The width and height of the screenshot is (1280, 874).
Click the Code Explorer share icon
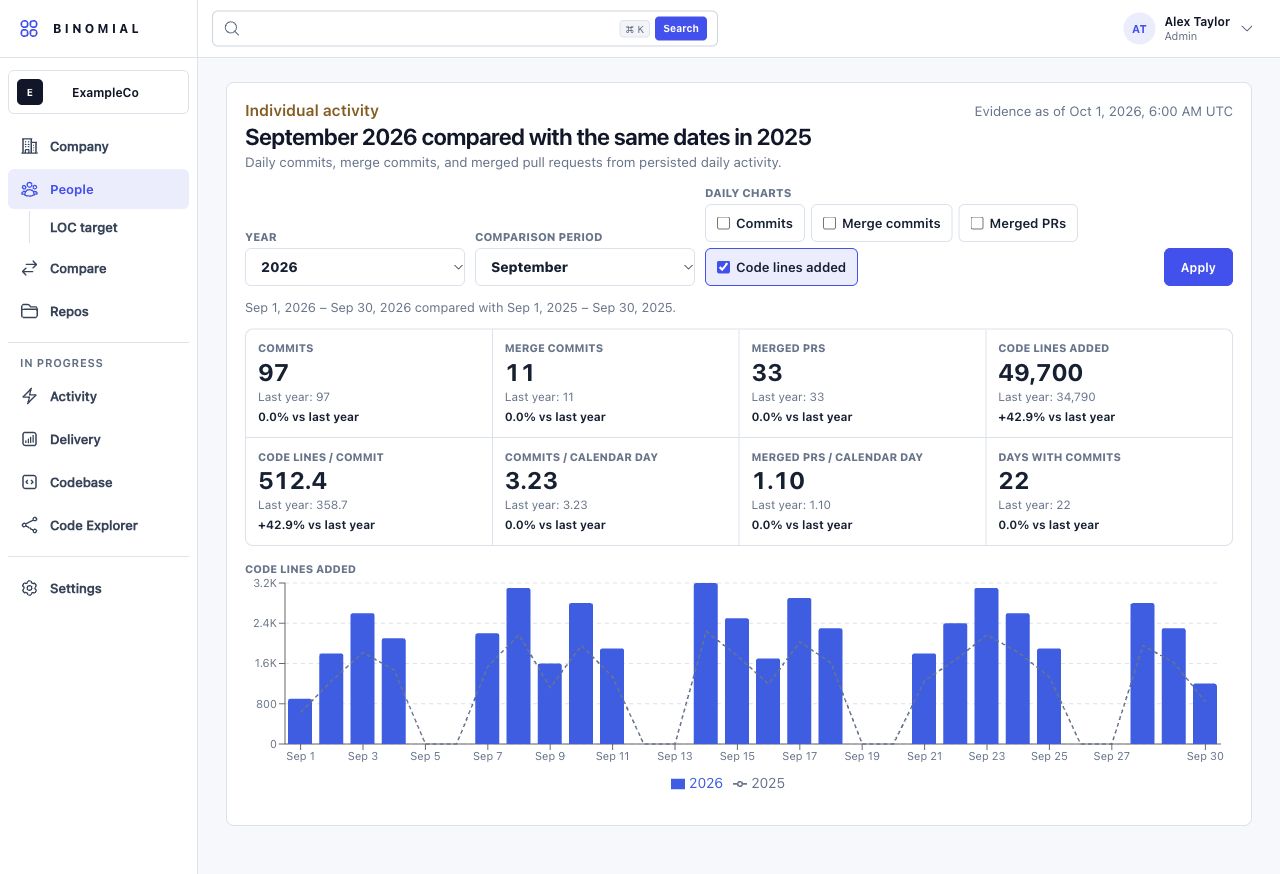pos(30,525)
